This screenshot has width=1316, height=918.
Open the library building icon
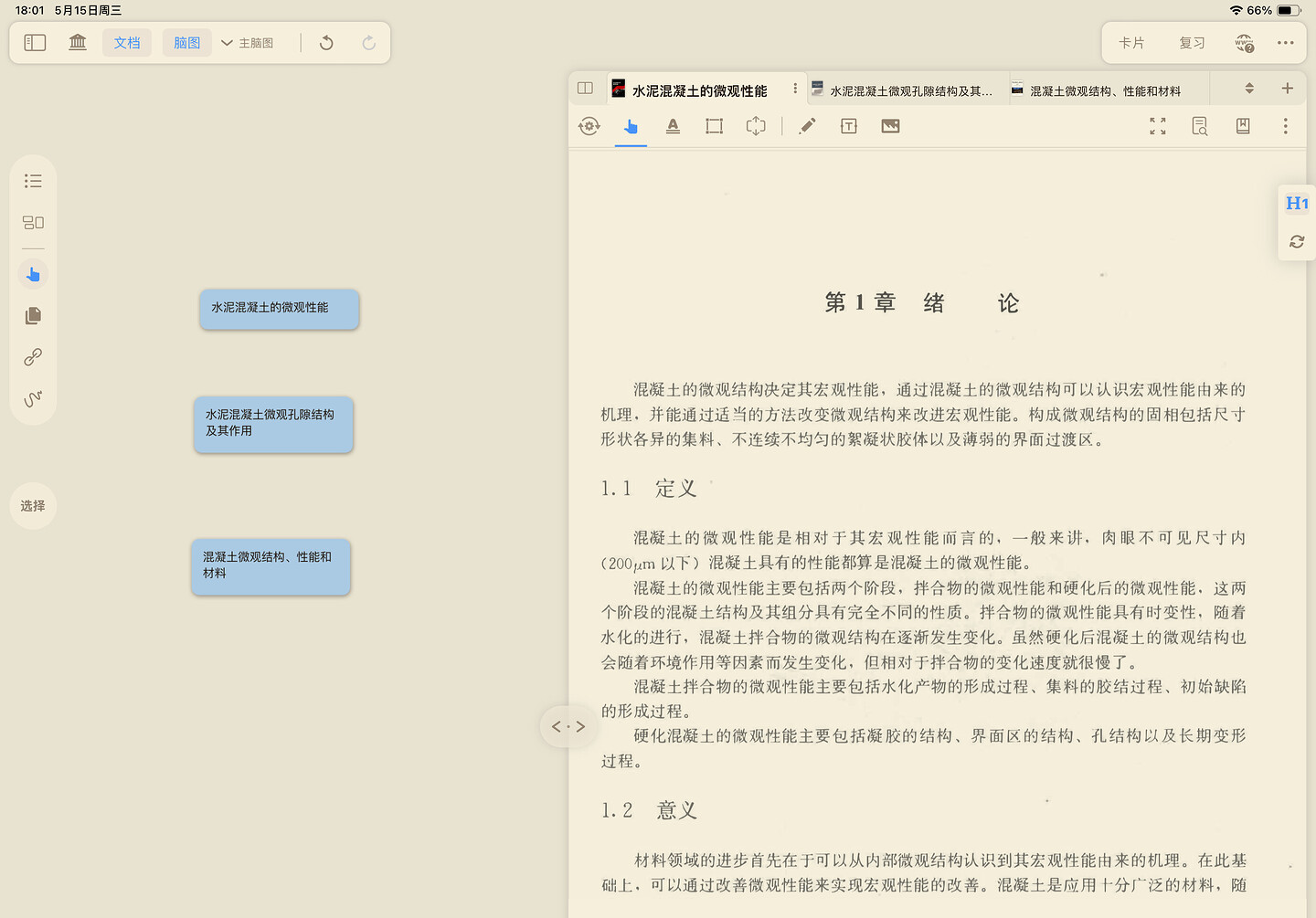pos(78,43)
